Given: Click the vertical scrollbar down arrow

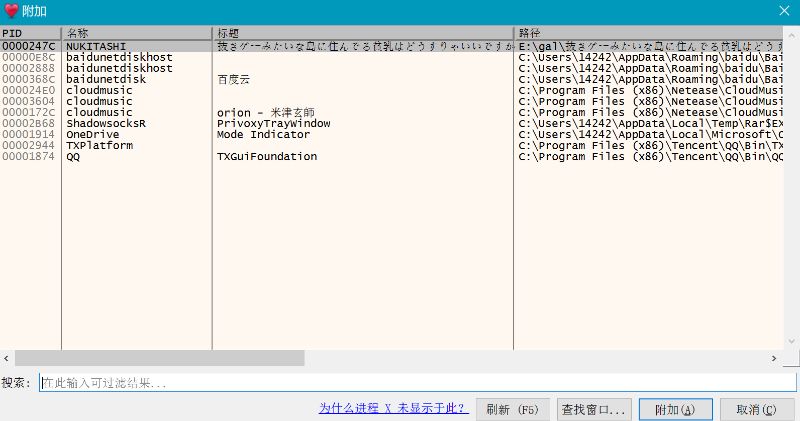Looking at the screenshot, I should tap(791, 341).
